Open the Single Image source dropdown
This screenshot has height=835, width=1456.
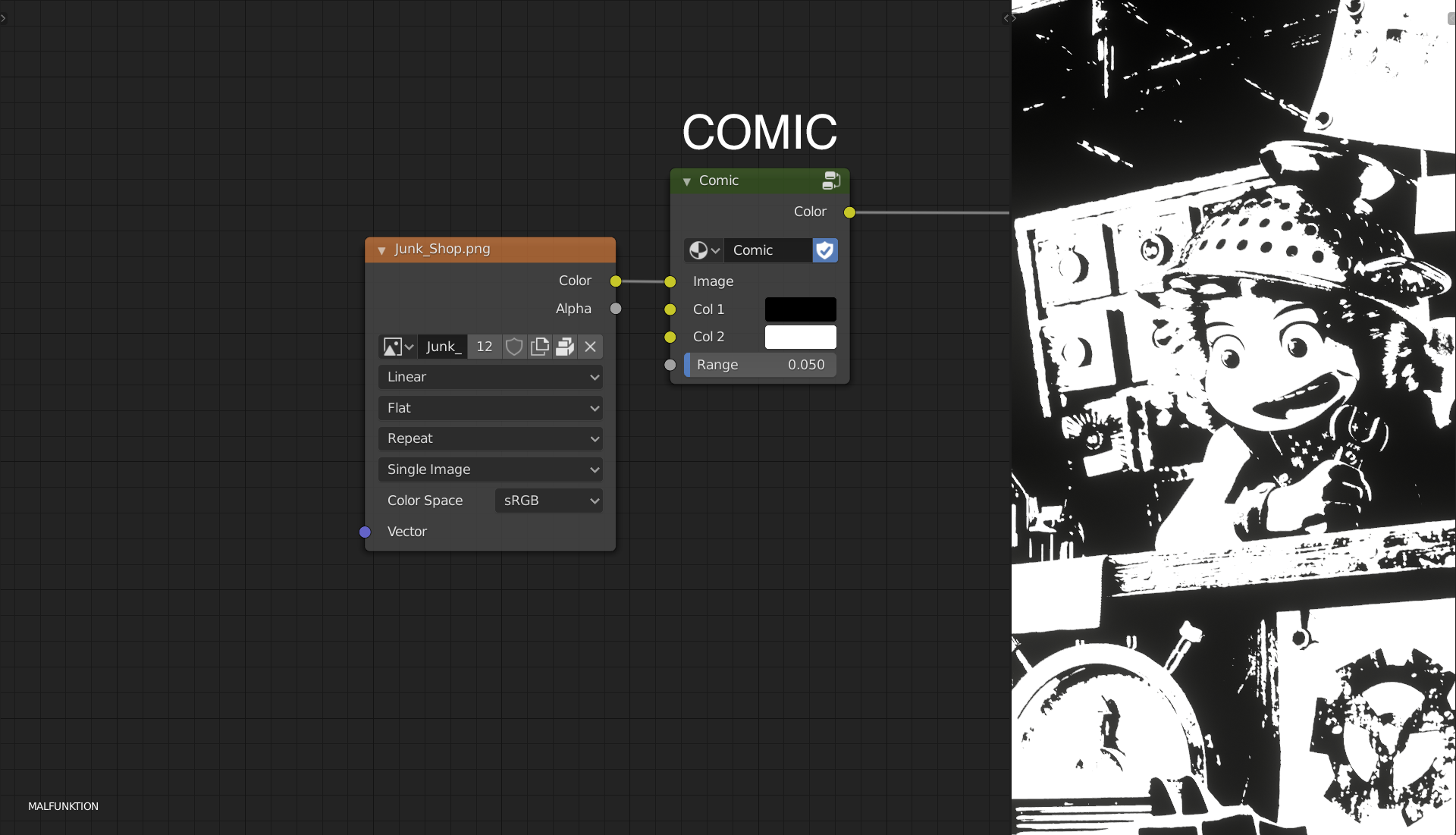[x=491, y=469]
